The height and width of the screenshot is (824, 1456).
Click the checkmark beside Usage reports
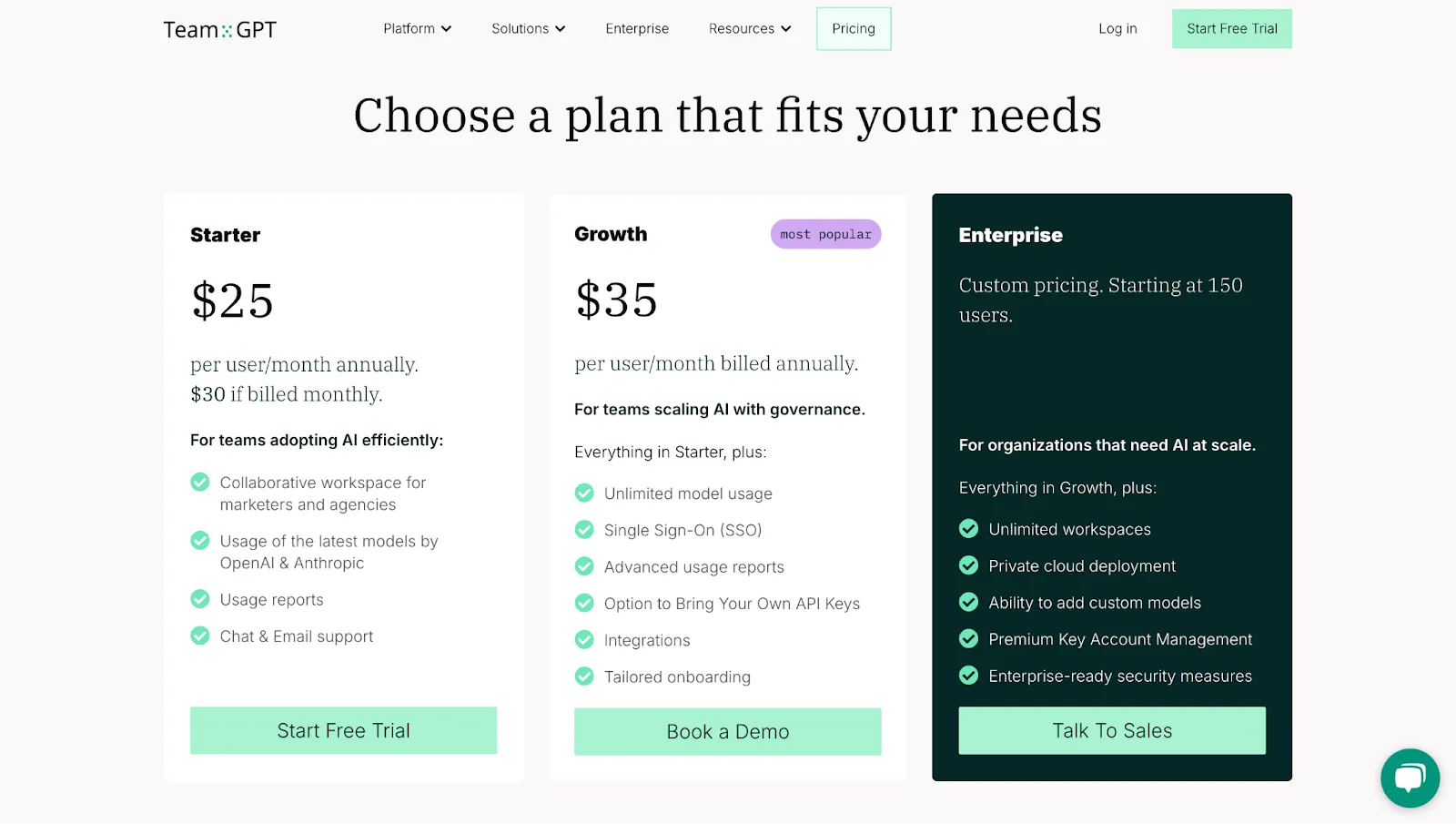[x=199, y=599]
